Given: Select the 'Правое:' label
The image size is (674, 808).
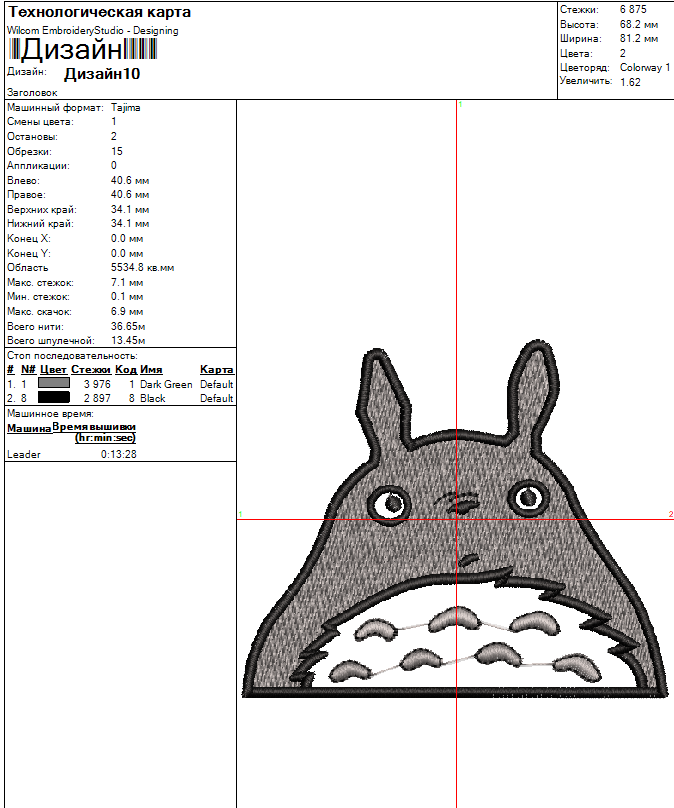Looking at the screenshot, I should 26,195.
